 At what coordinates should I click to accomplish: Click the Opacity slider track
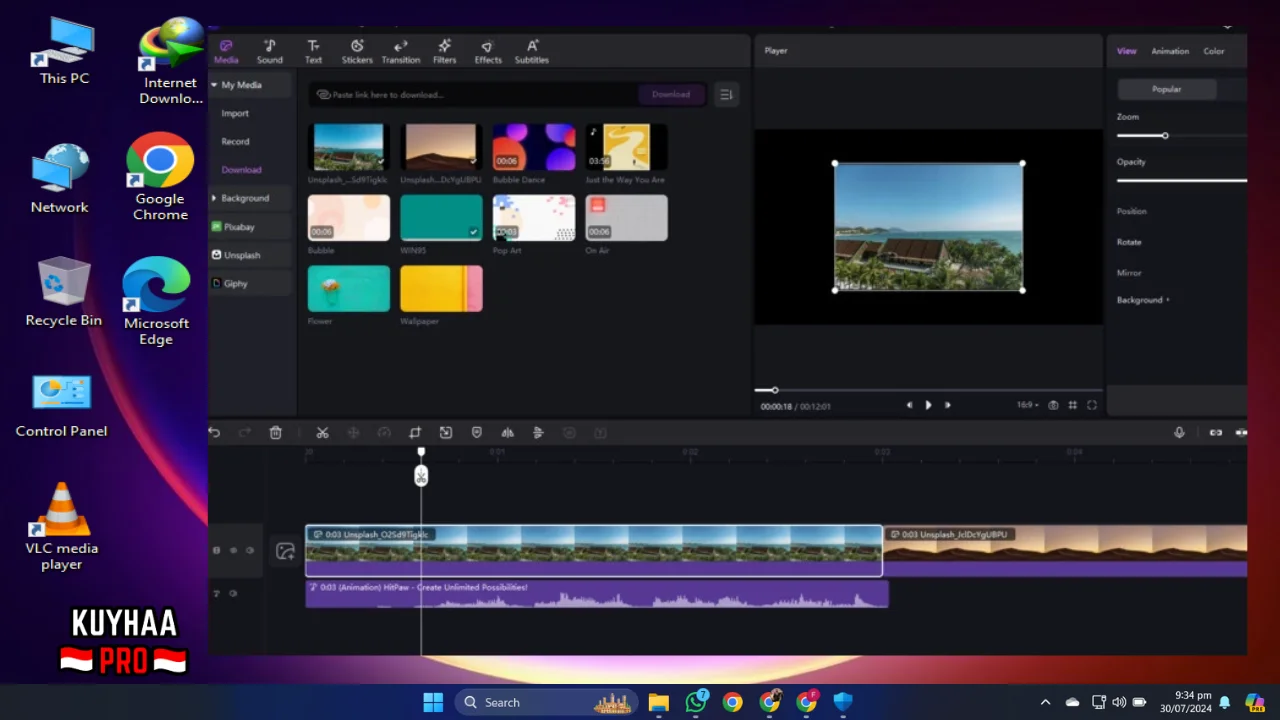(1181, 180)
